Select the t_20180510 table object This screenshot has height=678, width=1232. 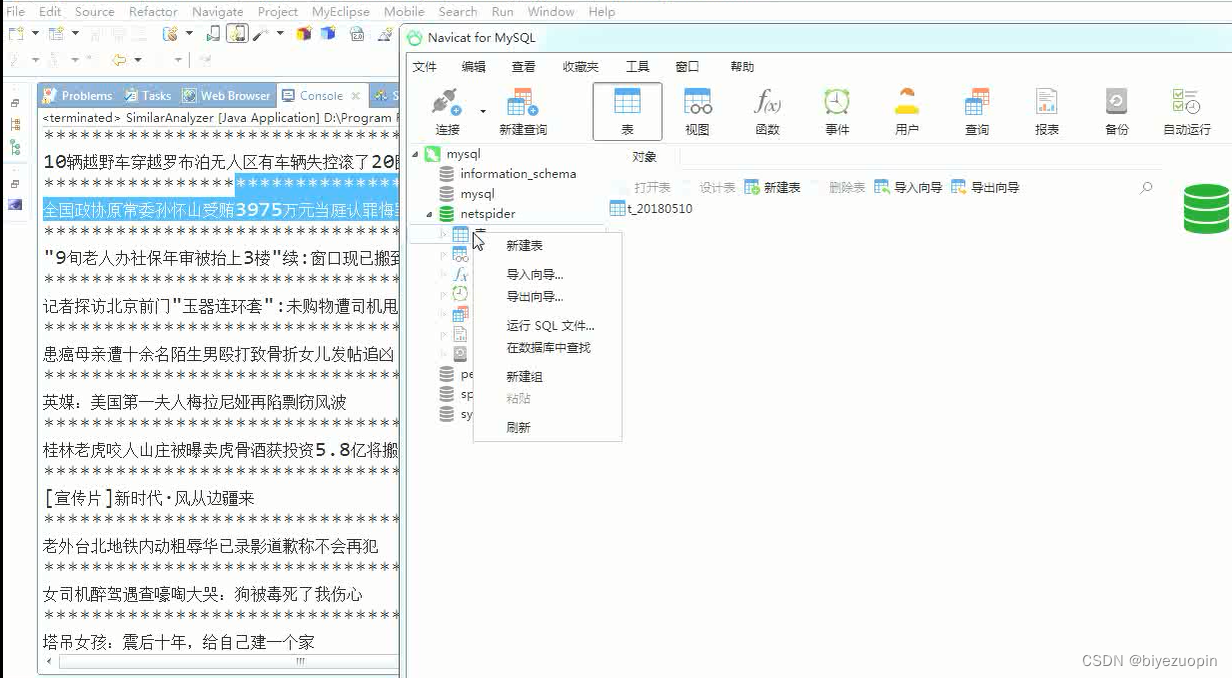click(651, 208)
